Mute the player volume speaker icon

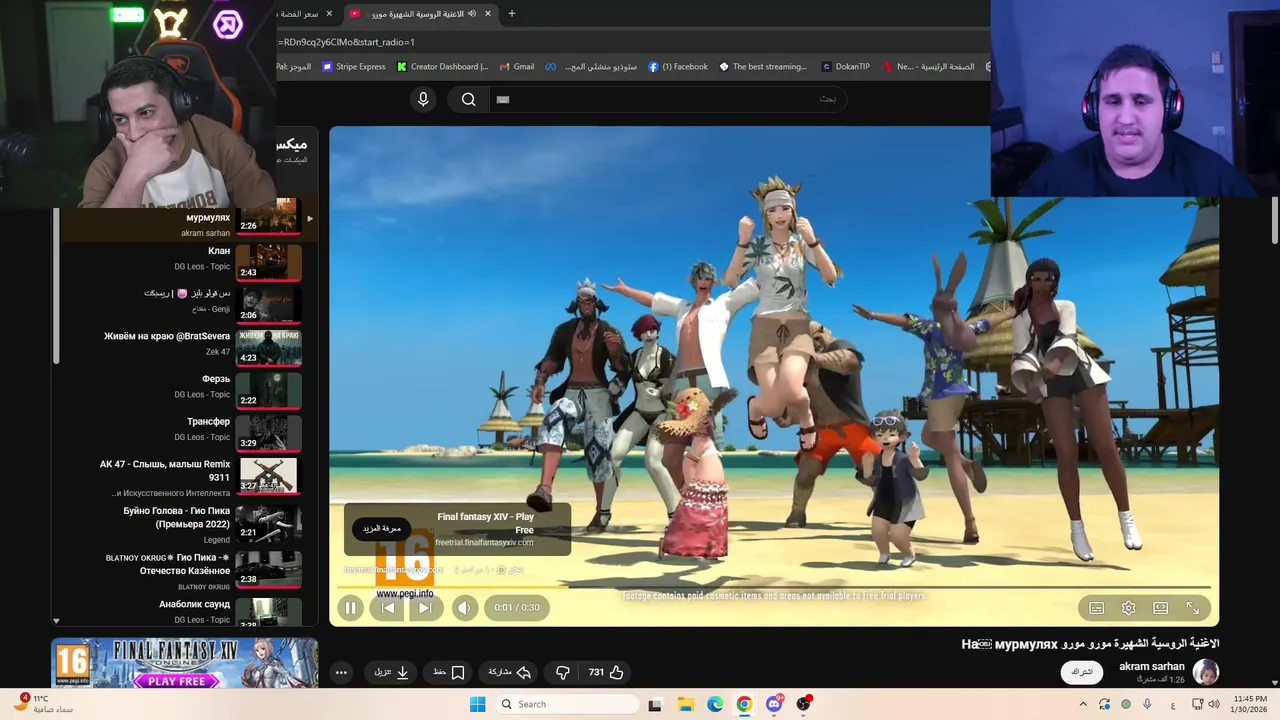tap(464, 607)
